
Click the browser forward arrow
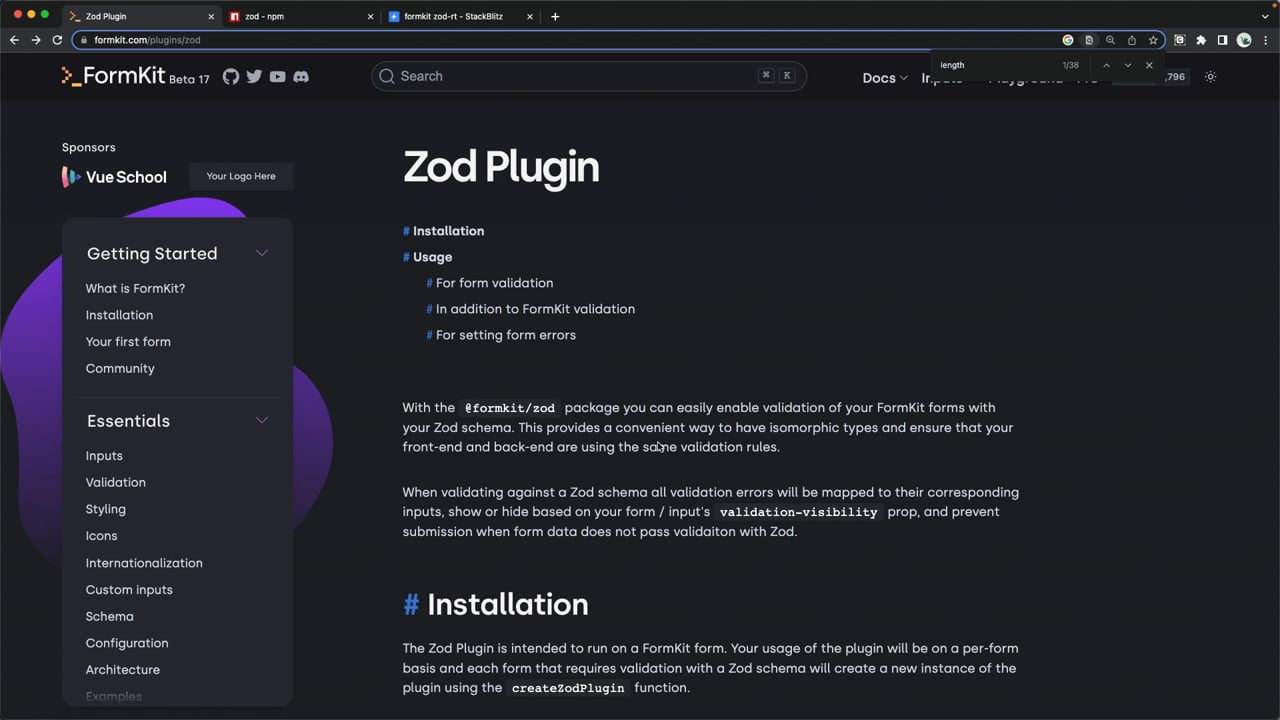(x=36, y=40)
